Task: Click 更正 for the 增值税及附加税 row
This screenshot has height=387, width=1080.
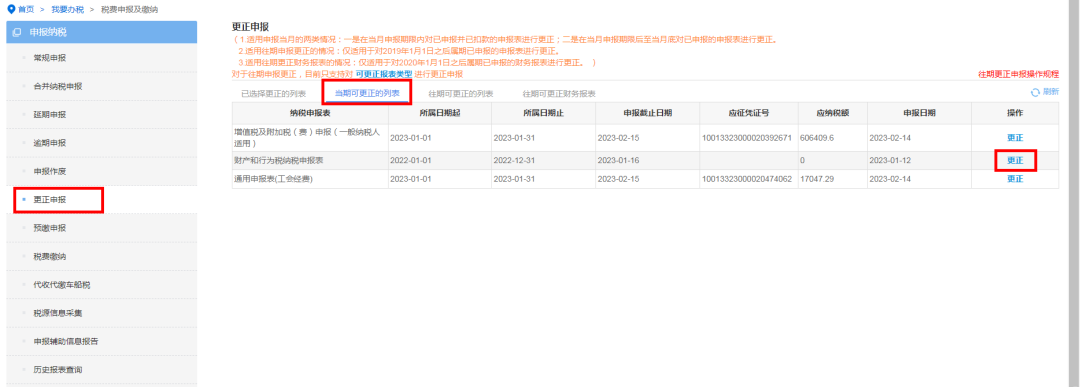Action: pos(1015,138)
